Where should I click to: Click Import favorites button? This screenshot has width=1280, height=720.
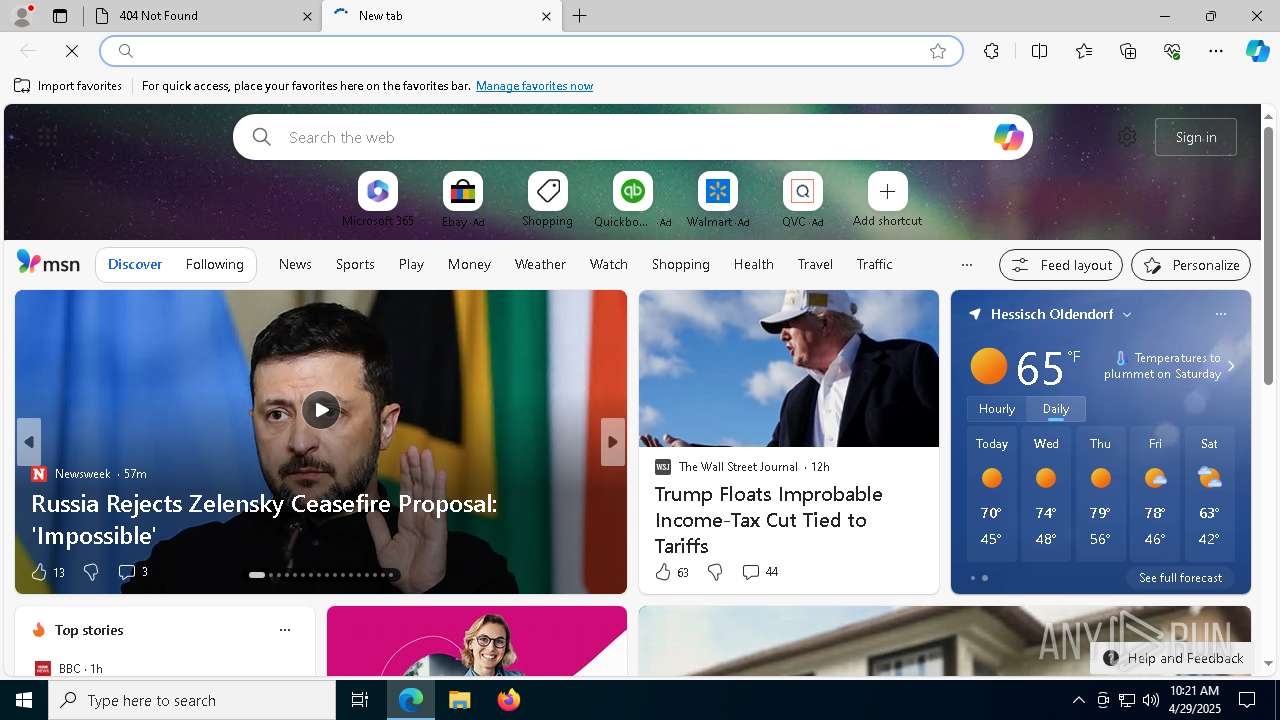click(68, 86)
